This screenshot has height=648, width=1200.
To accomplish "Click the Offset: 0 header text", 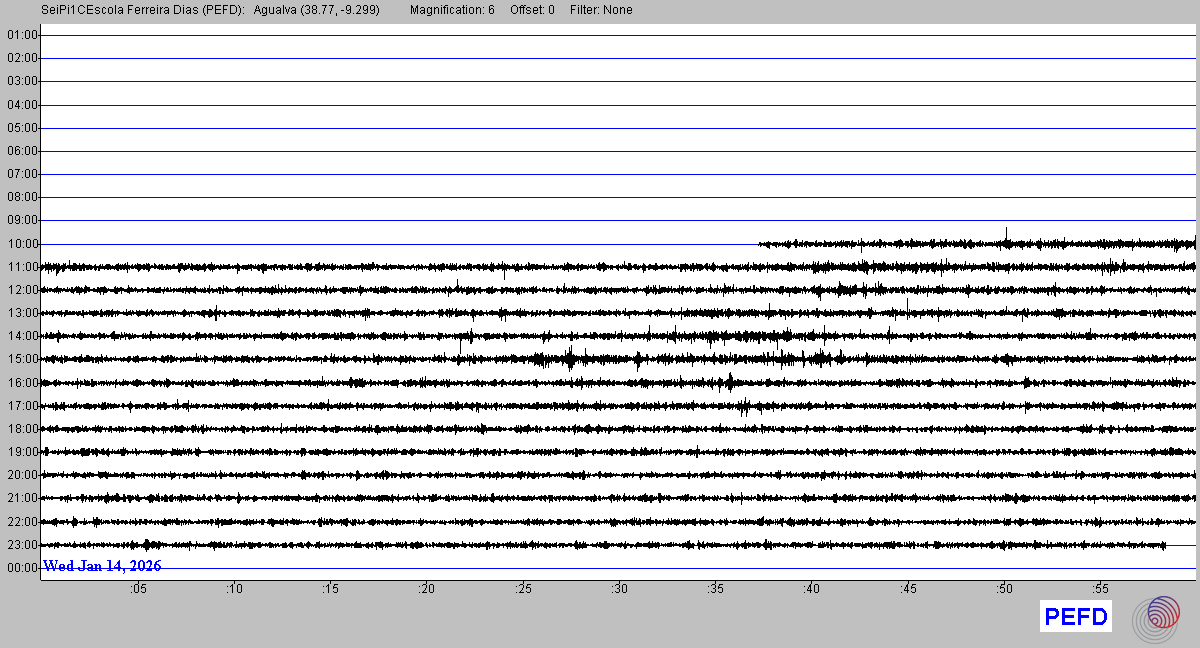I will click(532, 10).
